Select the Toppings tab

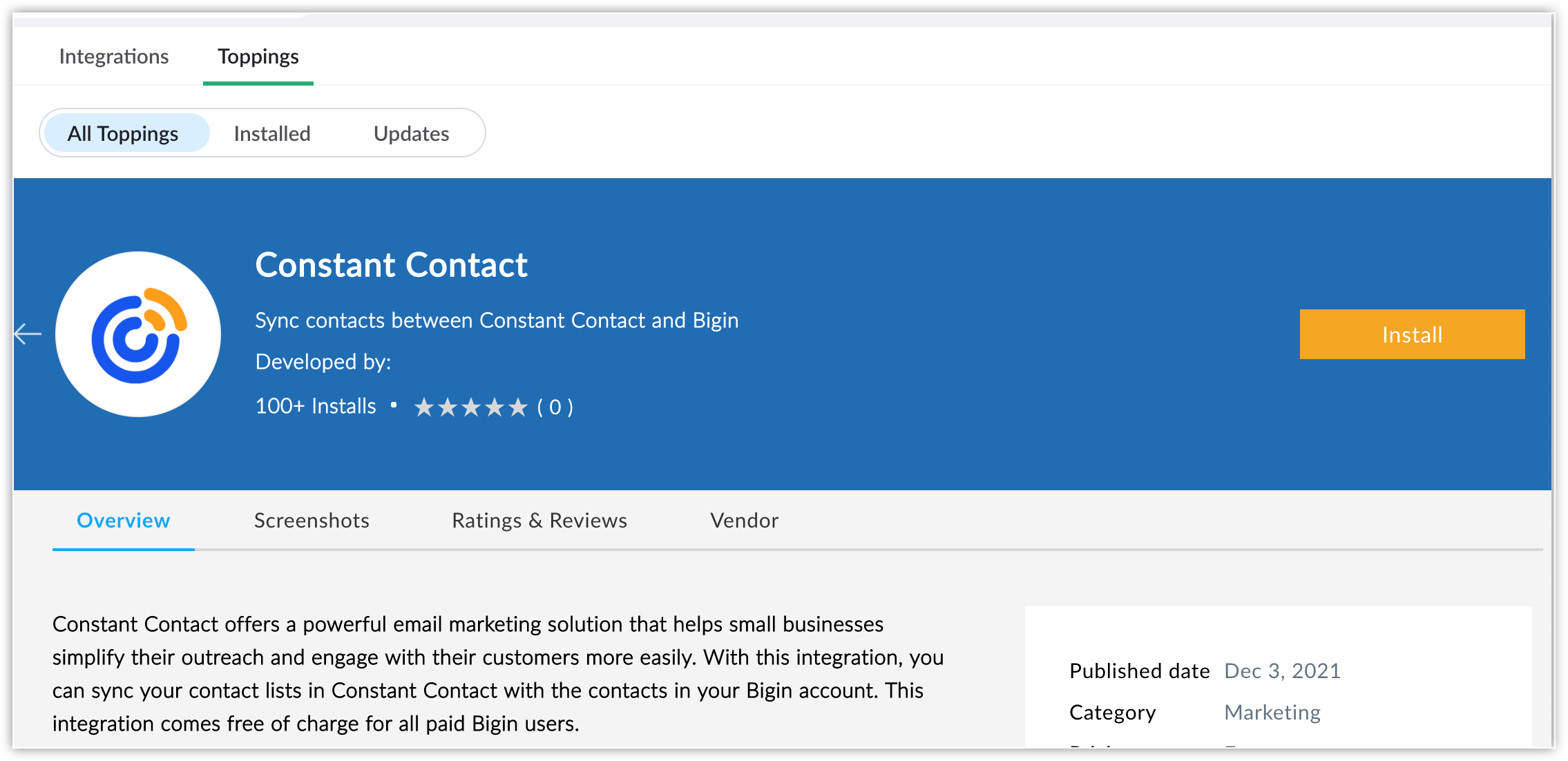pyautogui.click(x=258, y=57)
